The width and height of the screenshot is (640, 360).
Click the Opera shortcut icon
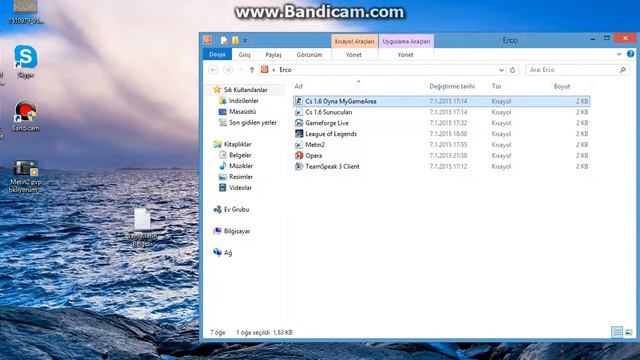tap(299, 156)
